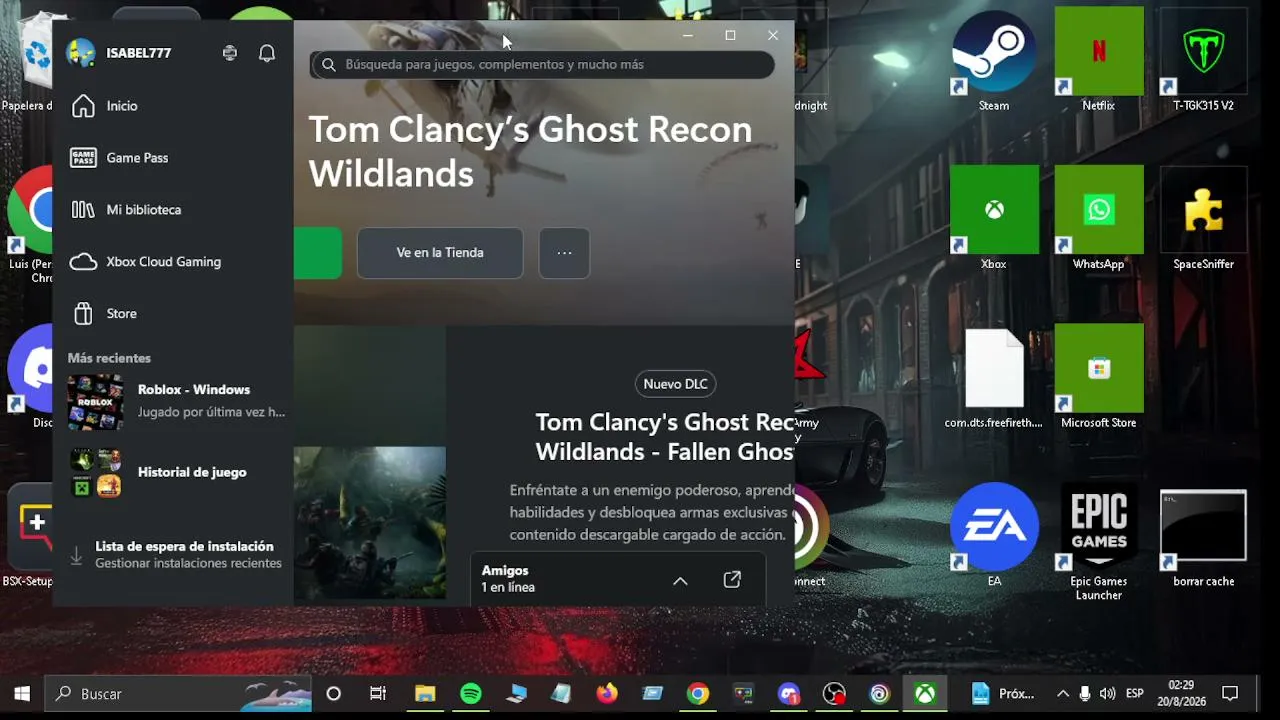1280x720 pixels.
Task: Open Google Chrome from the taskbar
Action: [698, 694]
